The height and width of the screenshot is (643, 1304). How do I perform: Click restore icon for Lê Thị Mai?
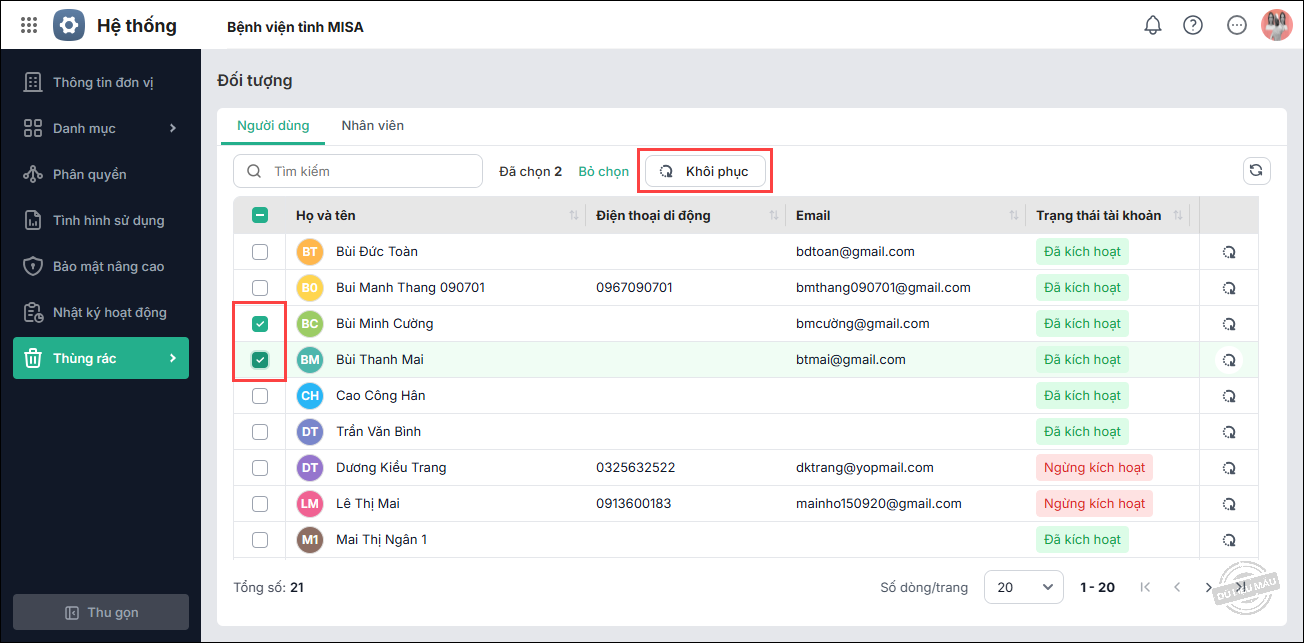(x=1229, y=504)
